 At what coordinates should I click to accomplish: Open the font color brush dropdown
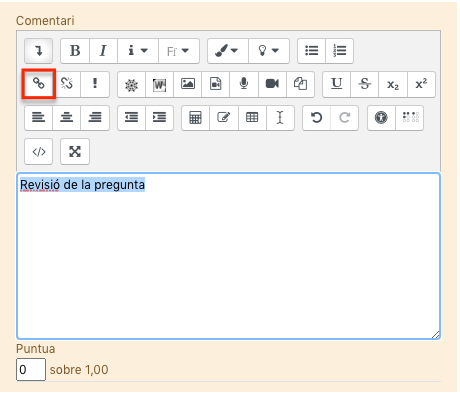tap(228, 51)
